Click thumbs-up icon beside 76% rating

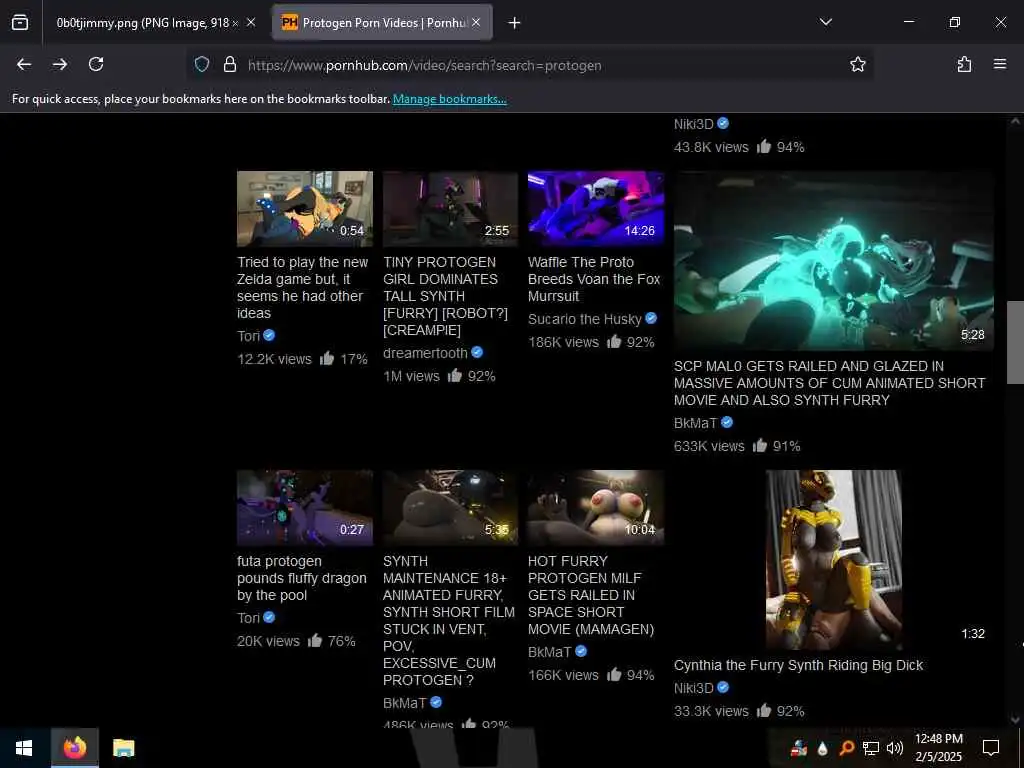coord(315,641)
